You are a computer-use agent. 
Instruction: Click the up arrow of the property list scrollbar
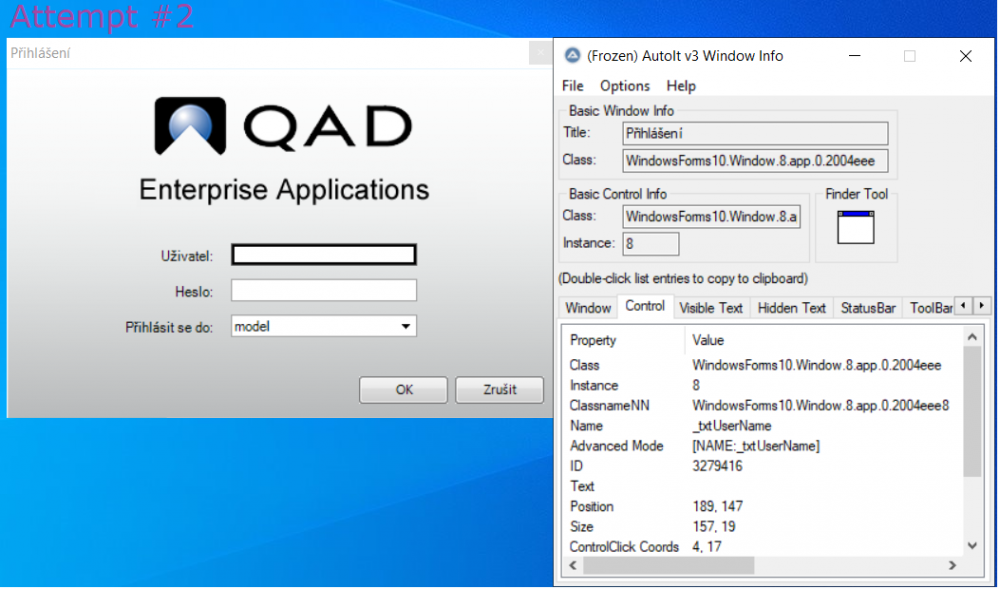click(972, 337)
